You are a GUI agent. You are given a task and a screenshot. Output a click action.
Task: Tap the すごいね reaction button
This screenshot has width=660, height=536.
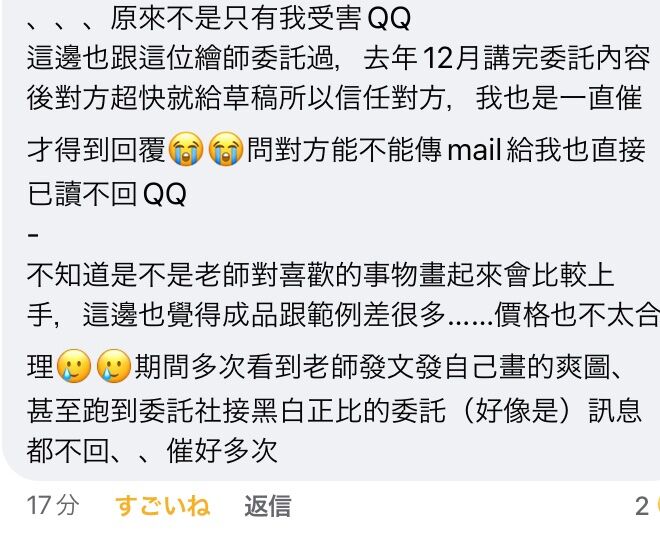[162, 505]
